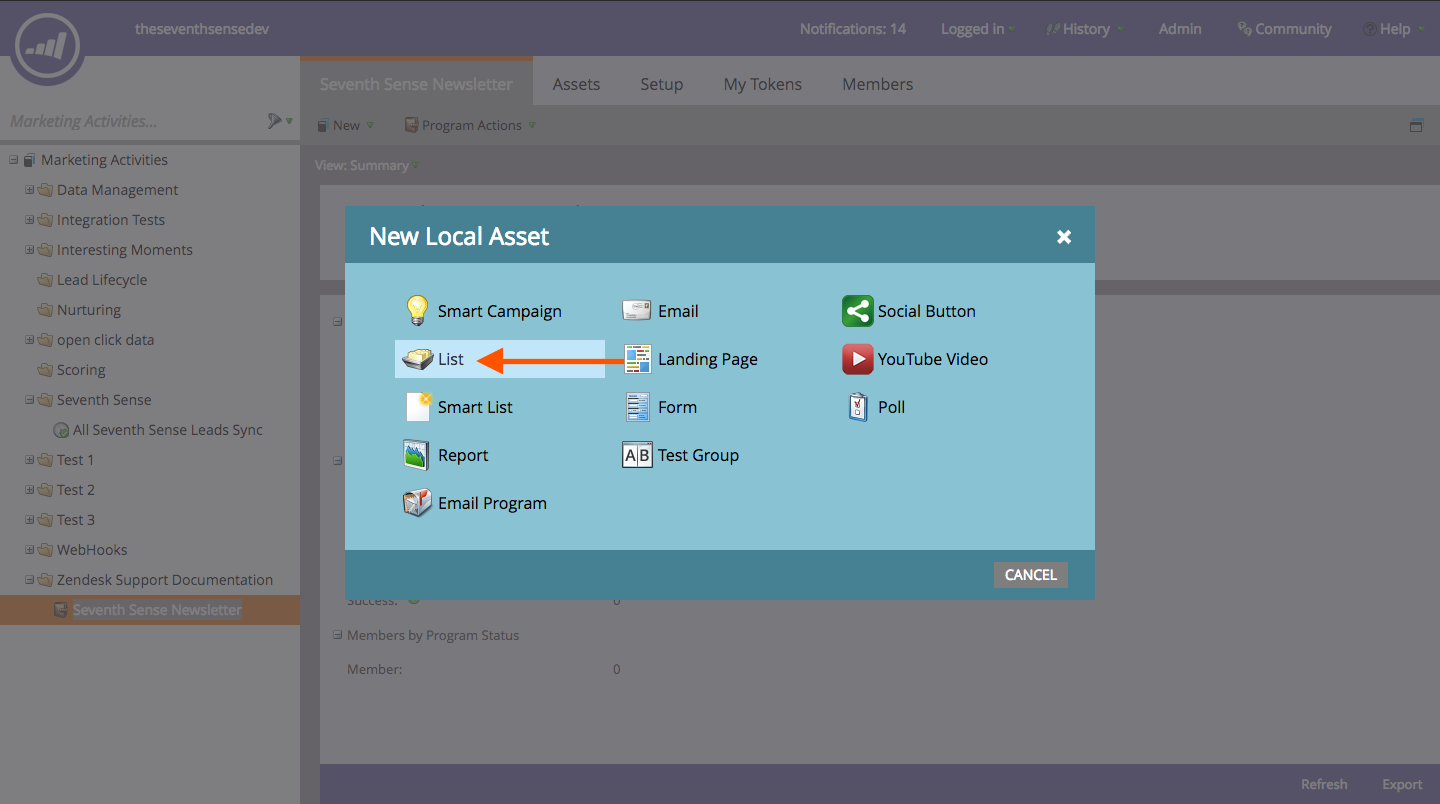Choose the List asset icon
Image resolution: width=1440 pixels, height=804 pixels.
point(417,359)
